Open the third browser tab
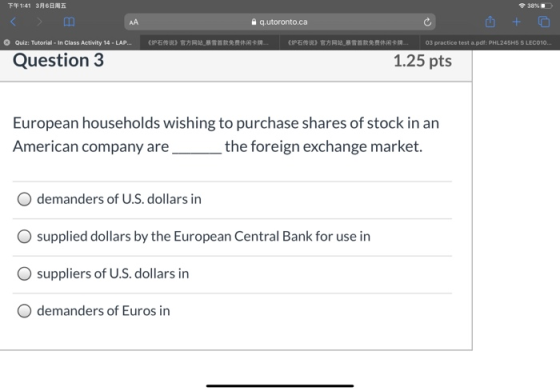The image size is (560, 391). click(x=350, y=42)
